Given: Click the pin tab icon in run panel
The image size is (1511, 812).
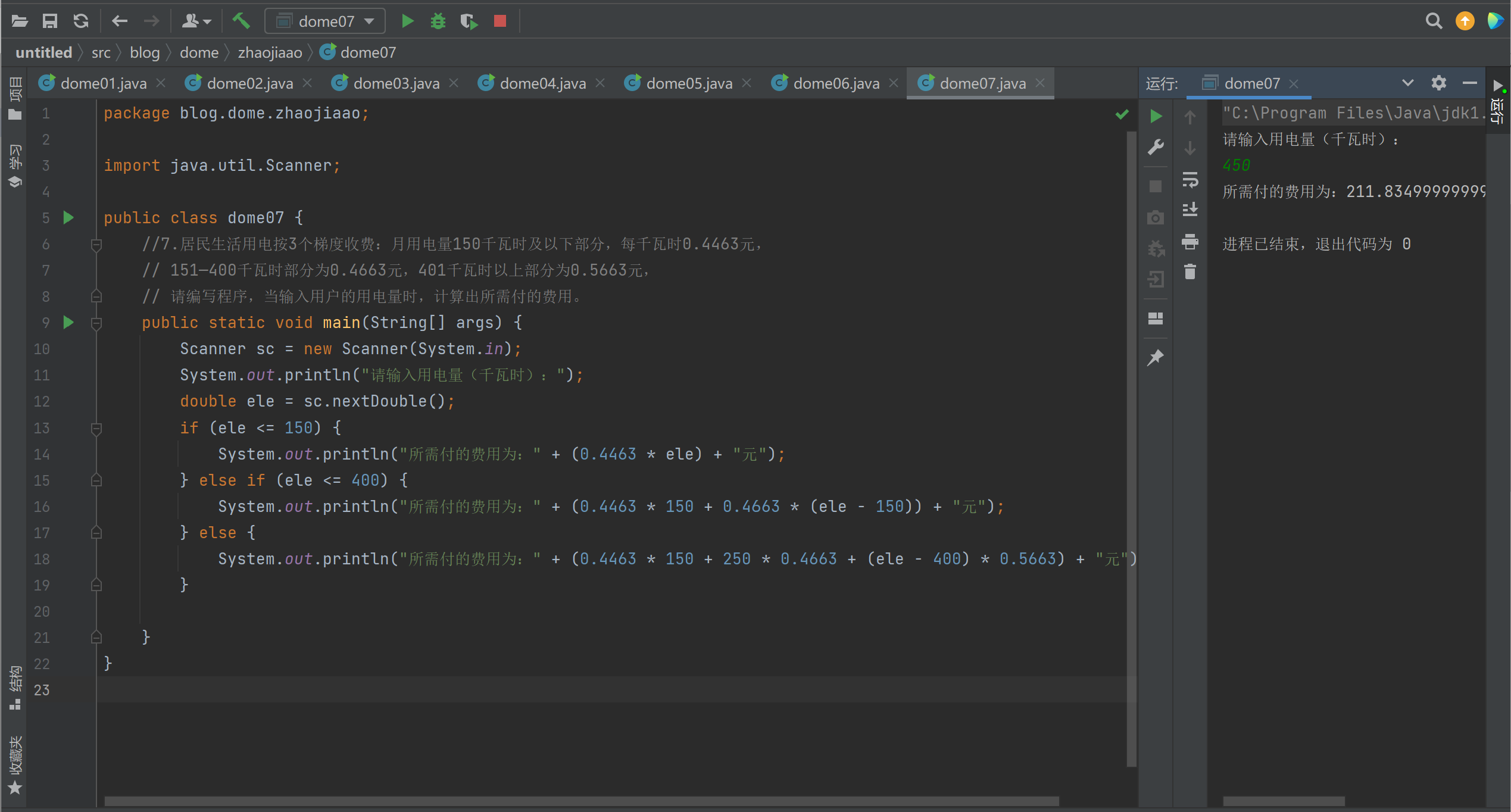Looking at the screenshot, I should [x=1155, y=357].
